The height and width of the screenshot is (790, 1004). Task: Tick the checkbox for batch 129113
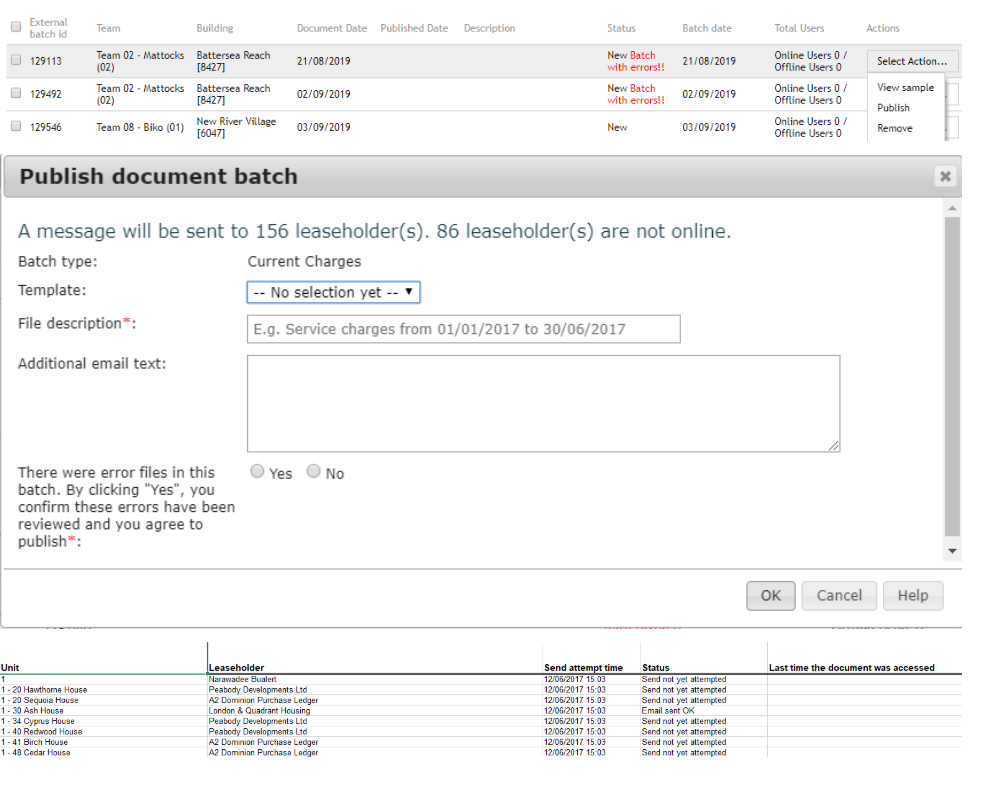[15, 59]
